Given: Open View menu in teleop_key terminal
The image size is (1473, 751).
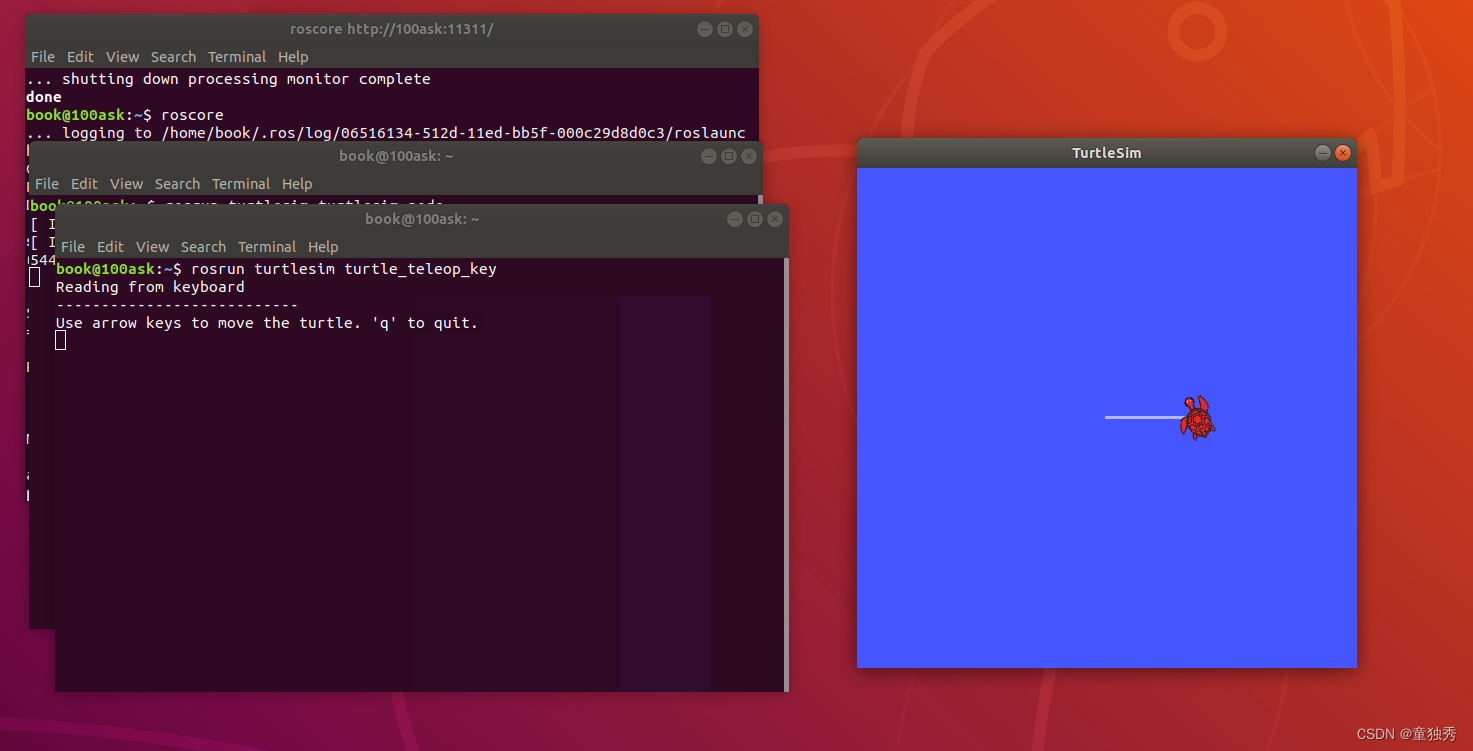Looking at the screenshot, I should click(153, 247).
